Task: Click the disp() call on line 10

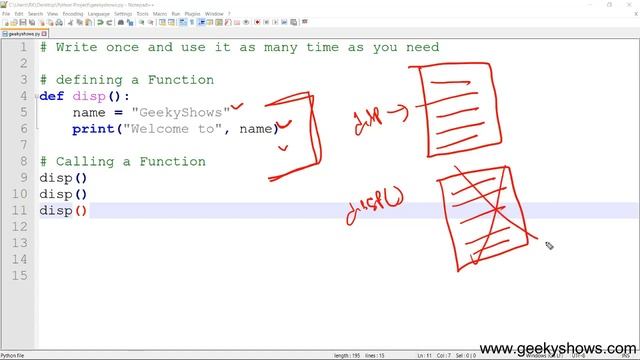Action: click(x=63, y=194)
